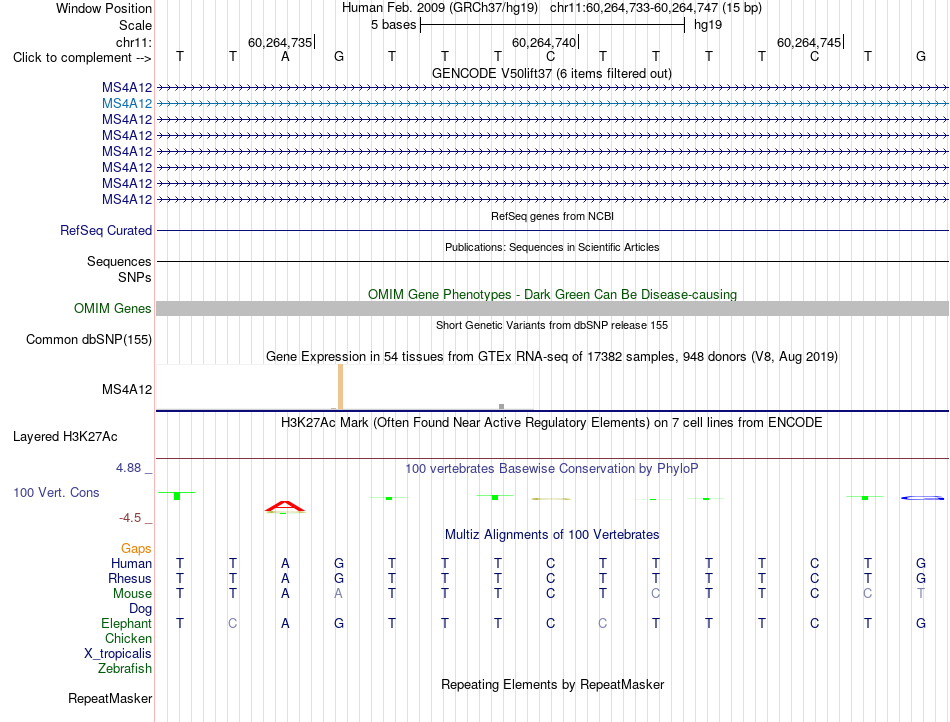Click the Elephant species label
The image size is (950, 722).
pyautogui.click(x=126, y=623)
